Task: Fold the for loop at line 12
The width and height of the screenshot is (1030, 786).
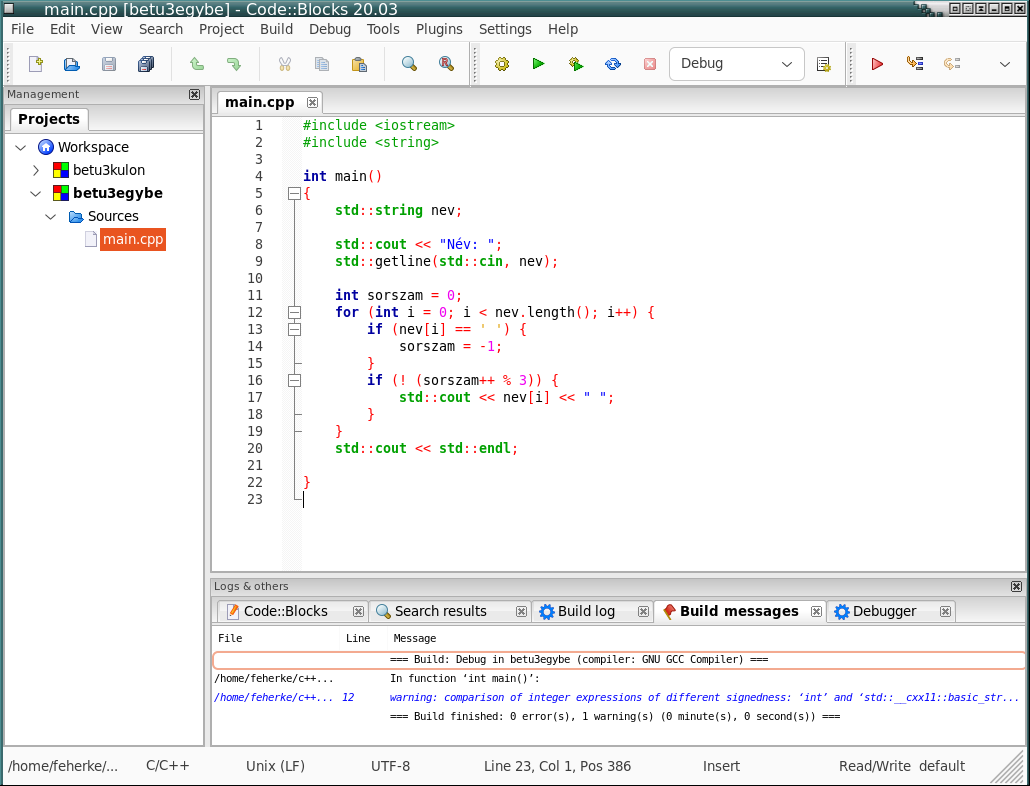Action: coord(294,313)
